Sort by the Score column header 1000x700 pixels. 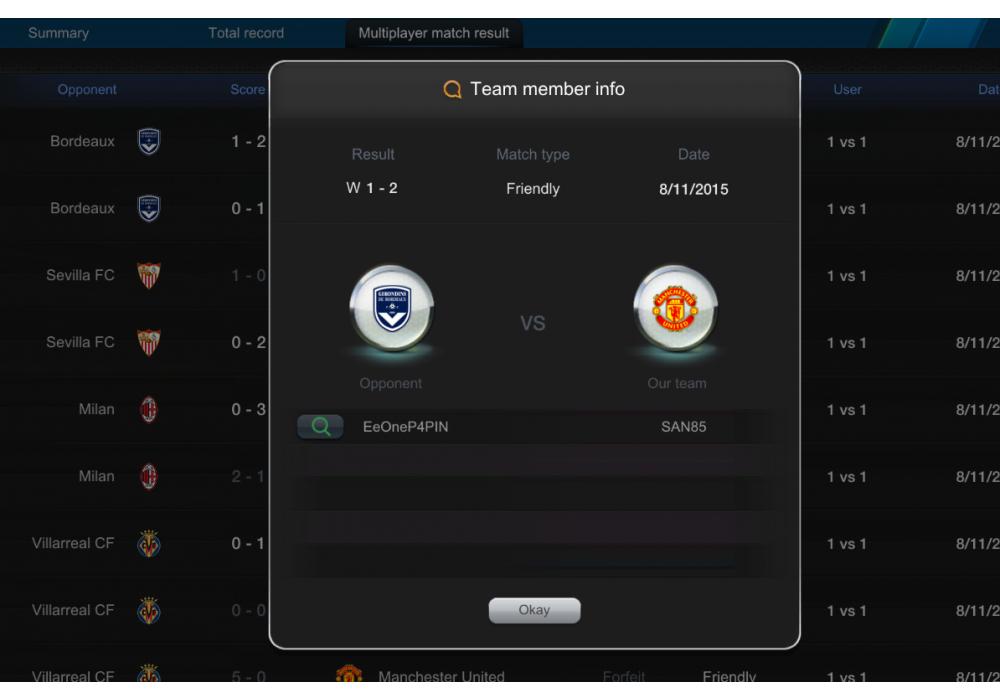(x=247, y=89)
